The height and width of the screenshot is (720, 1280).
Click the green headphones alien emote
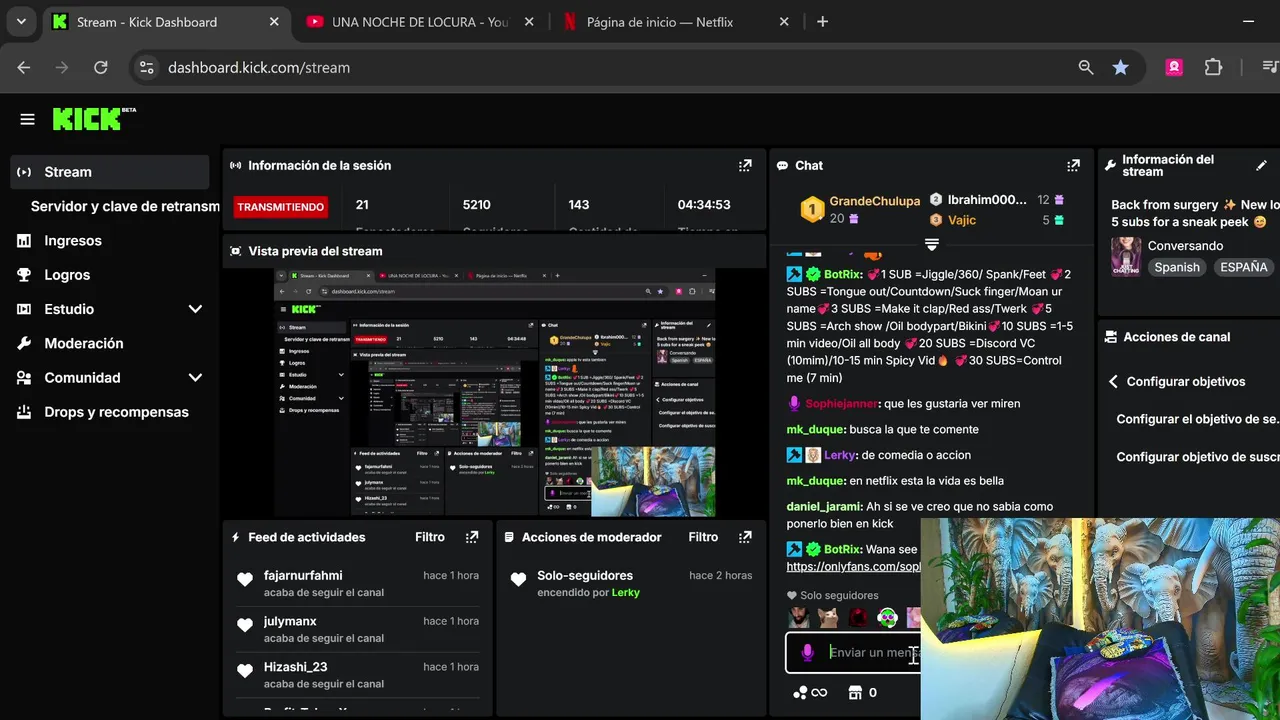coord(887,618)
